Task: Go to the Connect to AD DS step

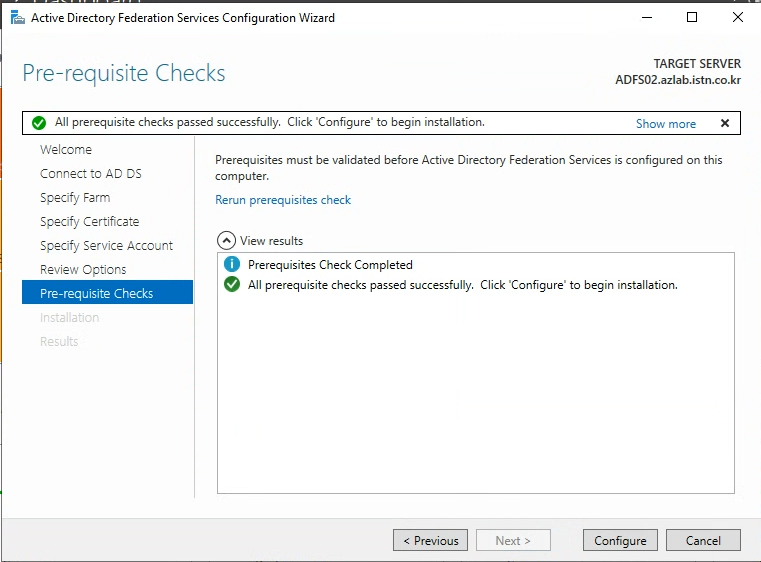Action: coord(91,173)
